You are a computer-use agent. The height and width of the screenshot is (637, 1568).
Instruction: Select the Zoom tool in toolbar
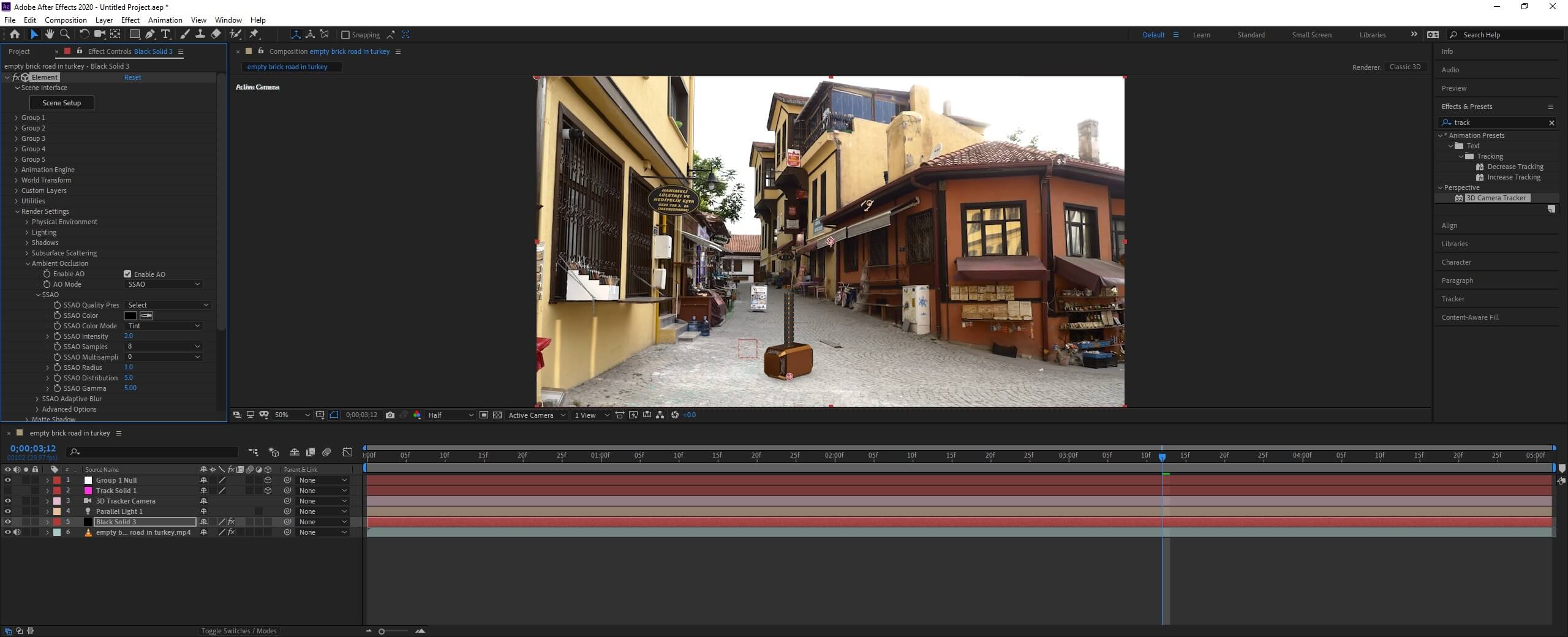pos(65,34)
